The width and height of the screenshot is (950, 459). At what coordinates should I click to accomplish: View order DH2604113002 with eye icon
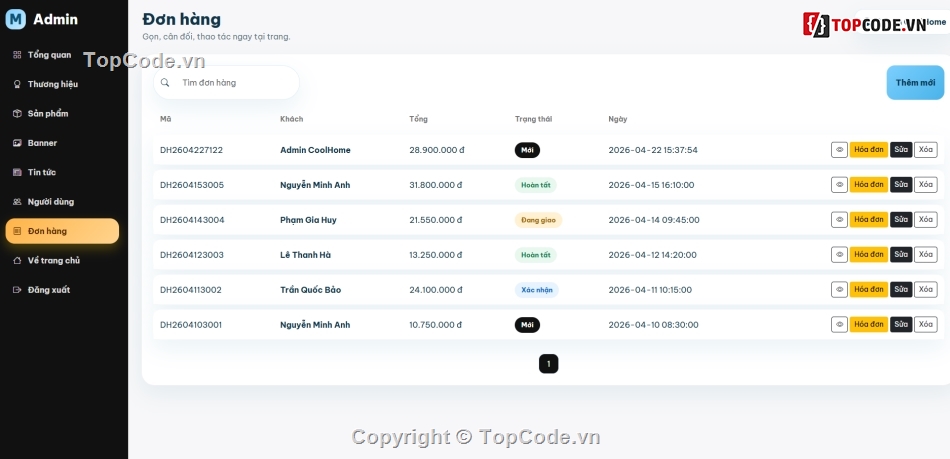[839, 289]
